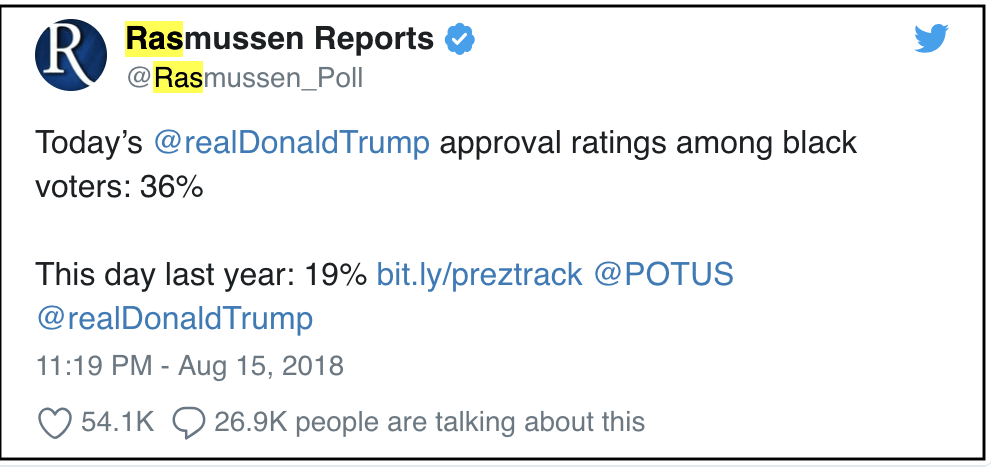Open the @realDonaldTrump mention on the last line
The image size is (991, 471).
175,319
